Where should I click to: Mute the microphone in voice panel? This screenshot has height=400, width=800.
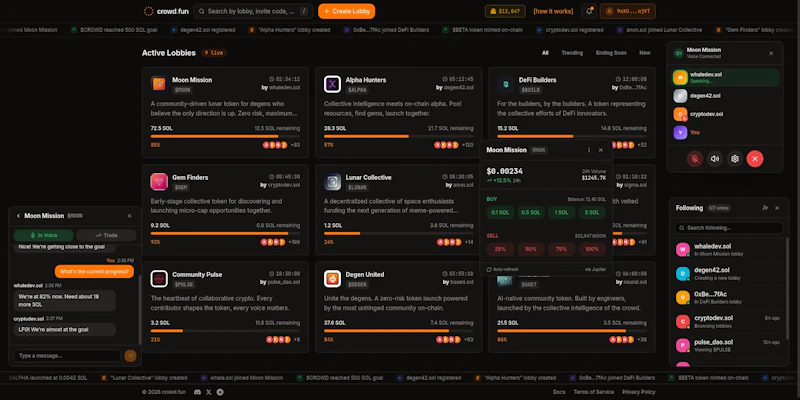pyautogui.click(x=694, y=159)
